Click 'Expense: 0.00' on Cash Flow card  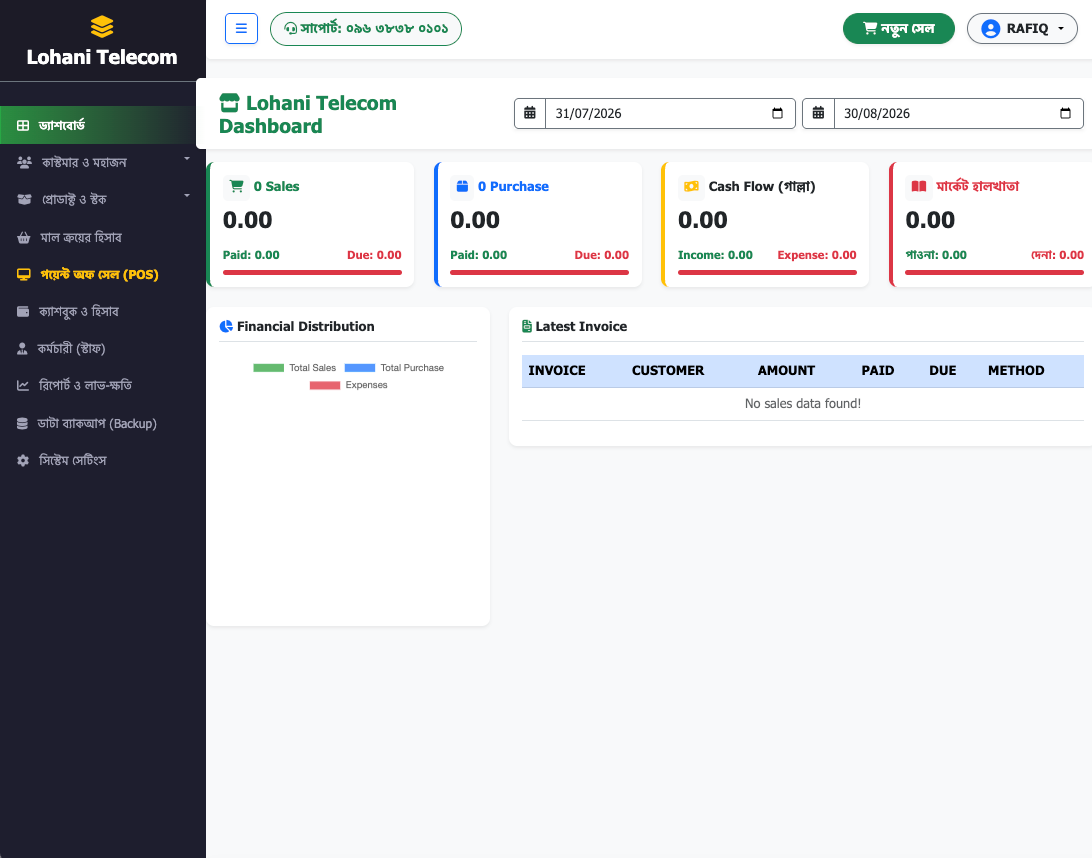point(817,255)
